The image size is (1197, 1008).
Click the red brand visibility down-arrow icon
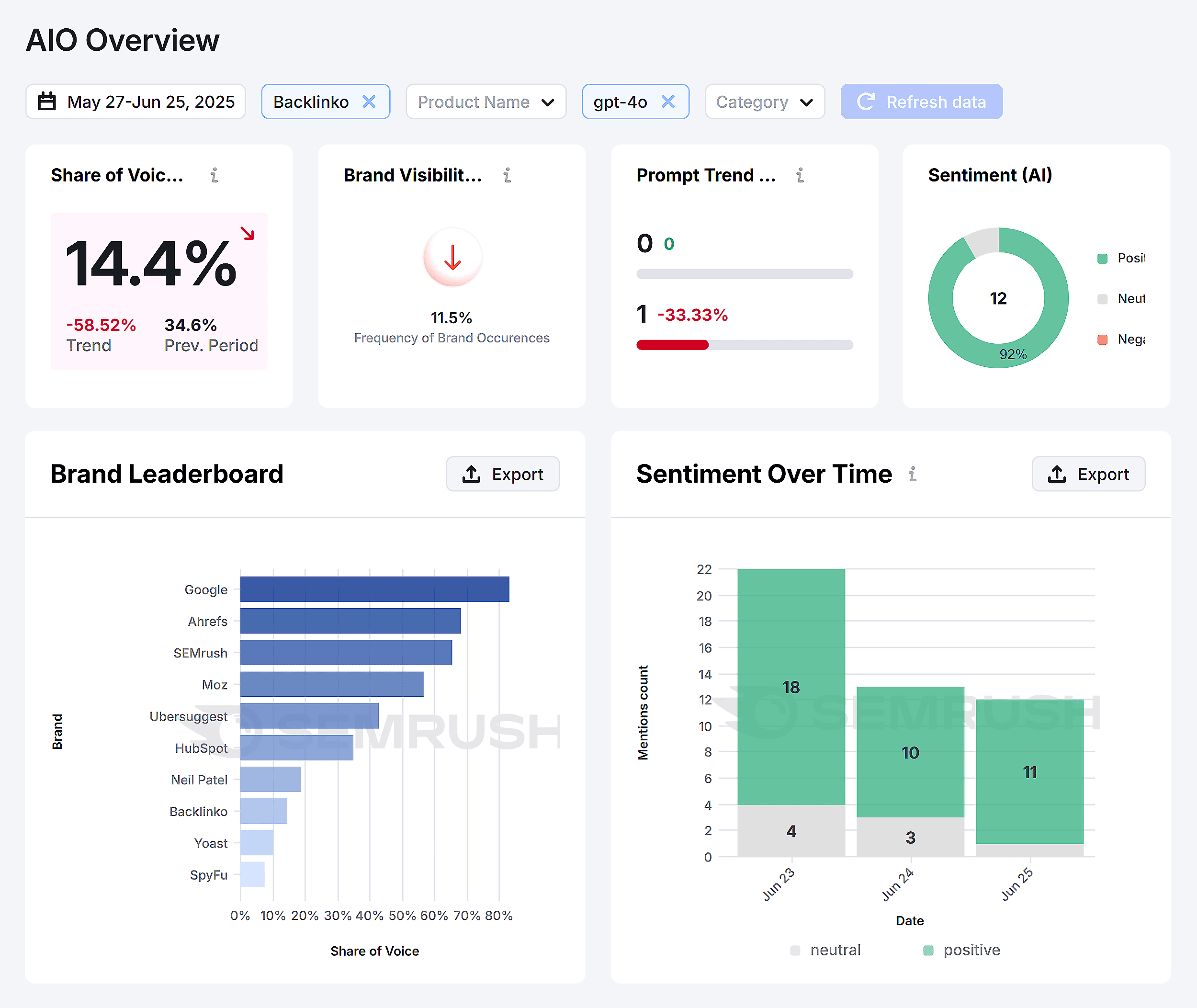pyautogui.click(x=452, y=258)
